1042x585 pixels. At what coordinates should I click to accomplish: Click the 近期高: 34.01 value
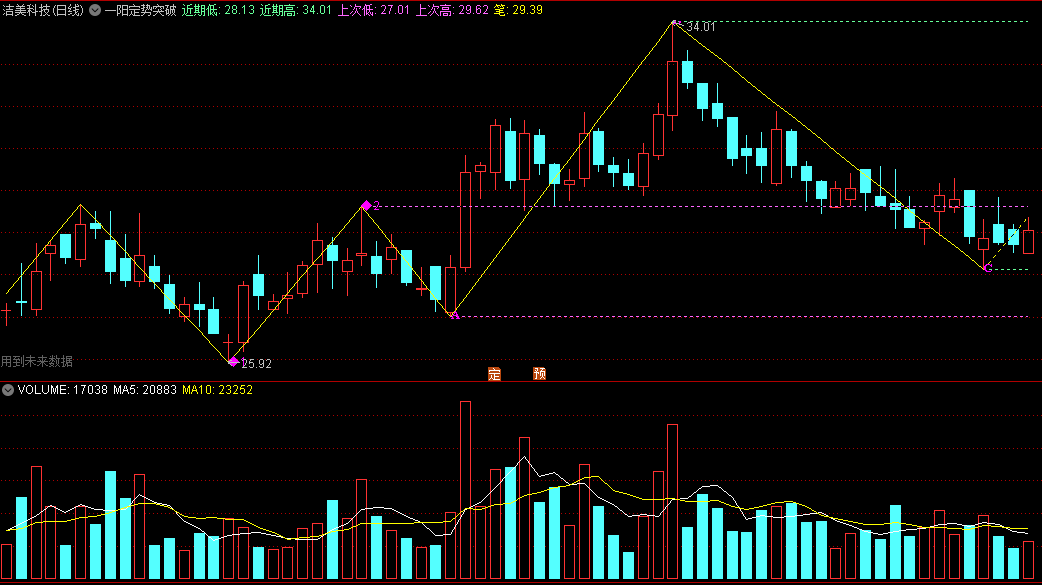296,10
